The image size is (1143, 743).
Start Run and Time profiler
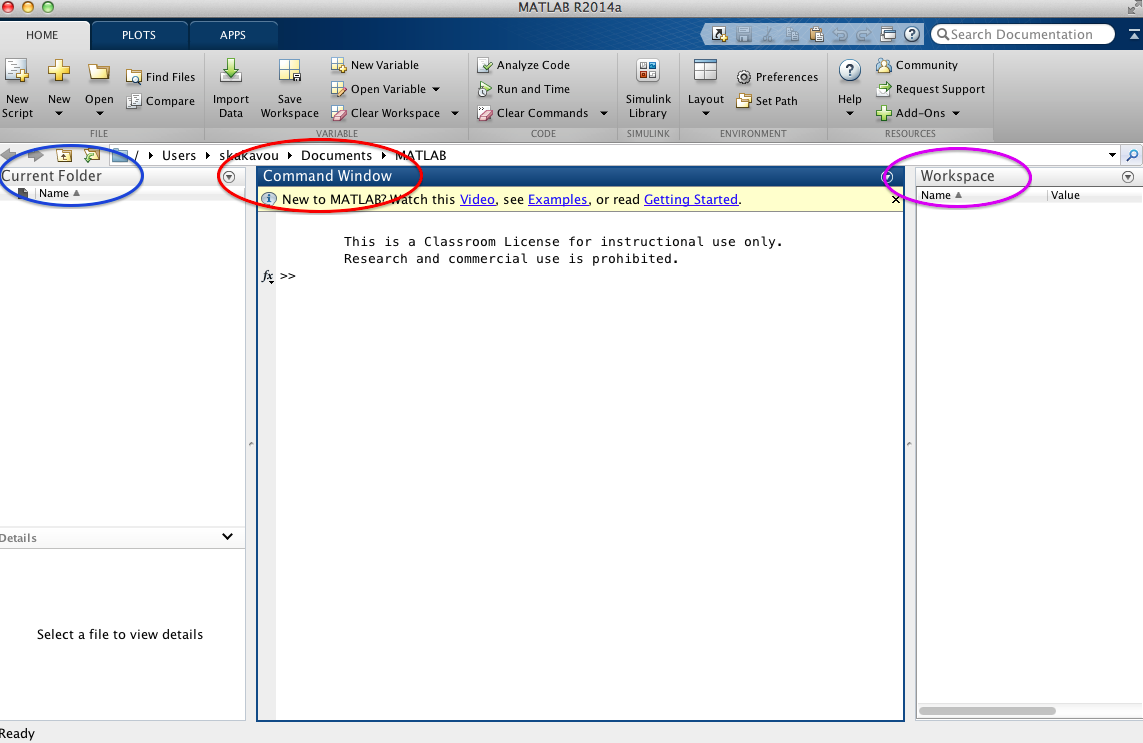(523, 89)
